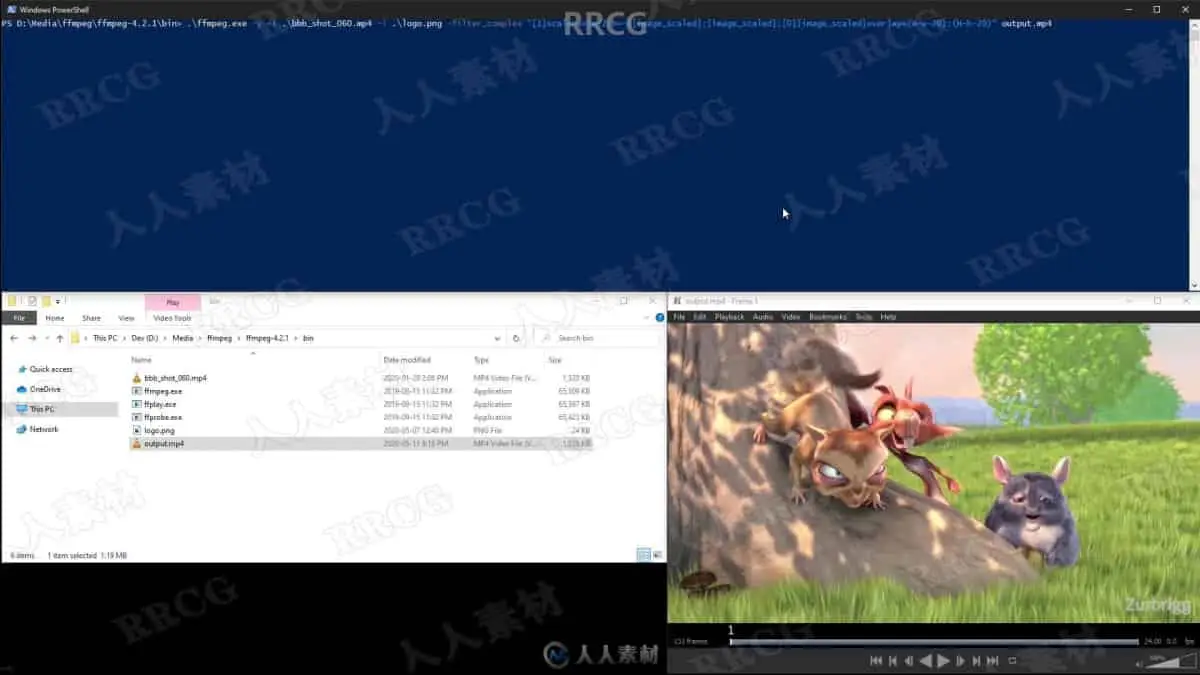Mute the player speaker icon
This screenshot has height=675, width=1200.
(x=1139, y=663)
